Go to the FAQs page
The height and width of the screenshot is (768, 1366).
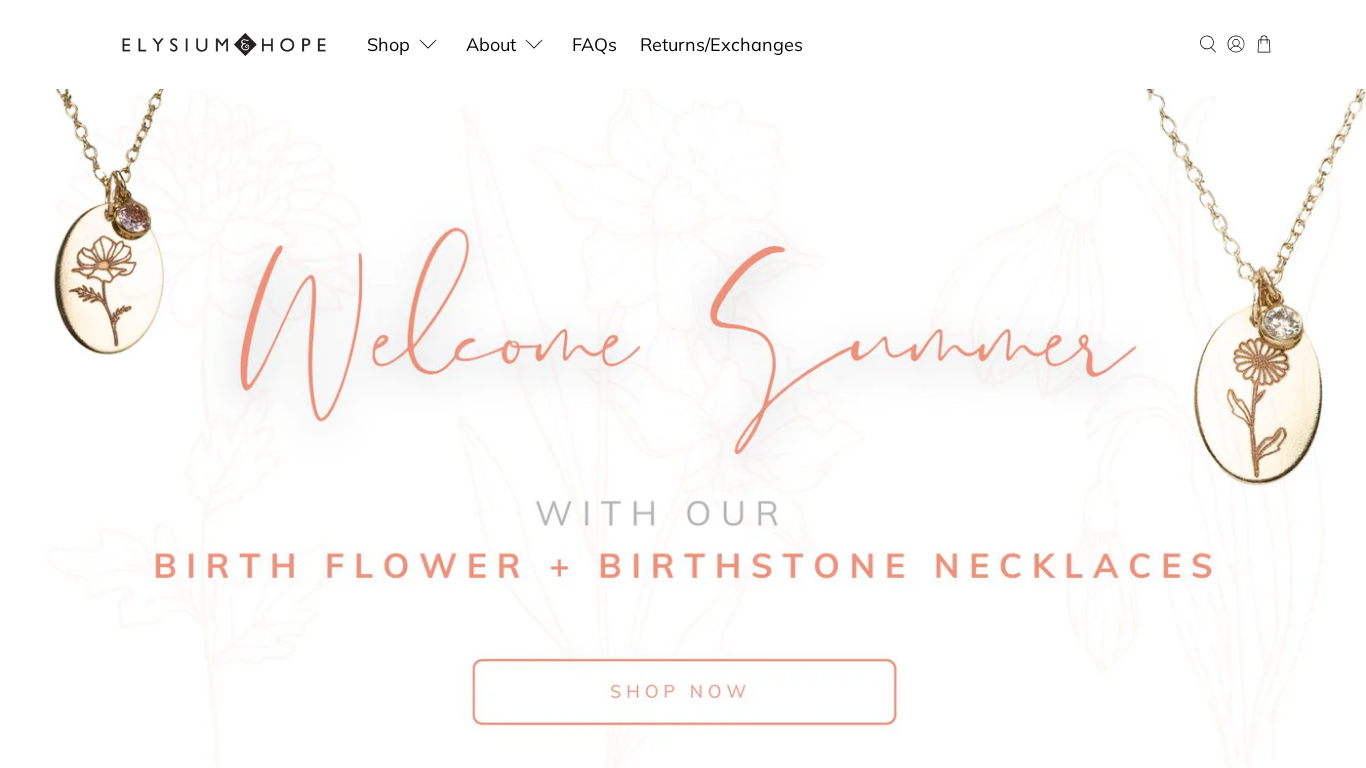pyautogui.click(x=594, y=45)
